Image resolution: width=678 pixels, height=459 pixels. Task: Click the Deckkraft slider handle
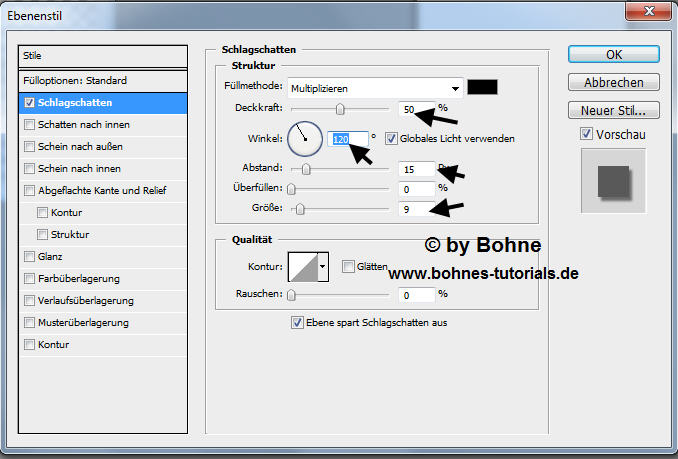(x=340, y=108)
